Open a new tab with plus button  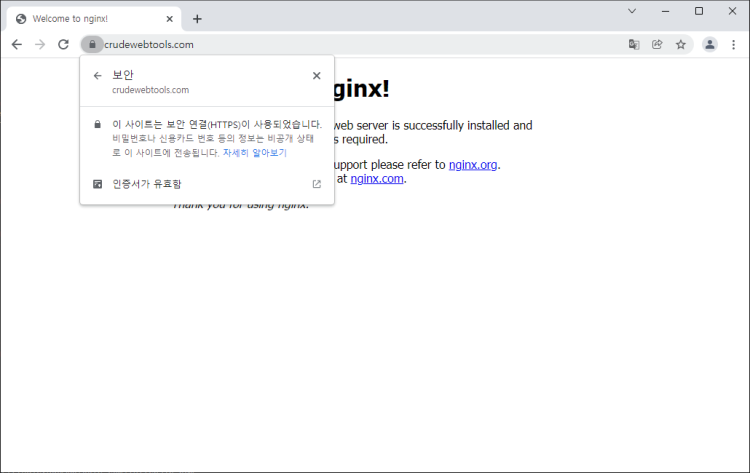point(197,19)
